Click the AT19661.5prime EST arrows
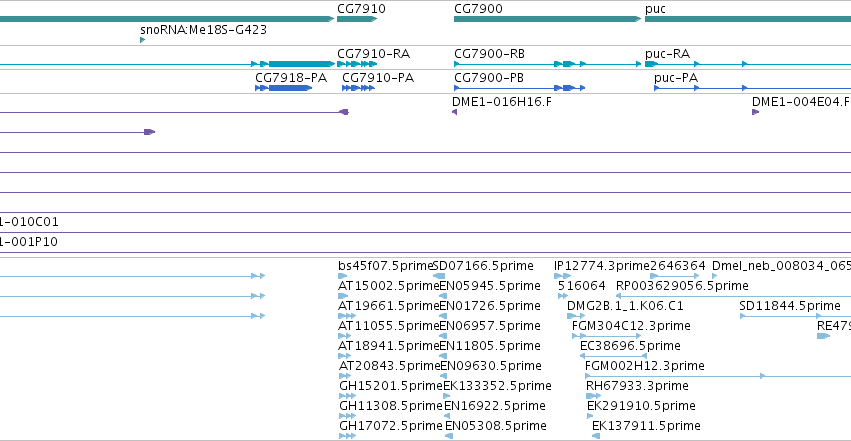The height and width of the screenshot is (441, 851). pyautogui.click(x=347, y=316)
